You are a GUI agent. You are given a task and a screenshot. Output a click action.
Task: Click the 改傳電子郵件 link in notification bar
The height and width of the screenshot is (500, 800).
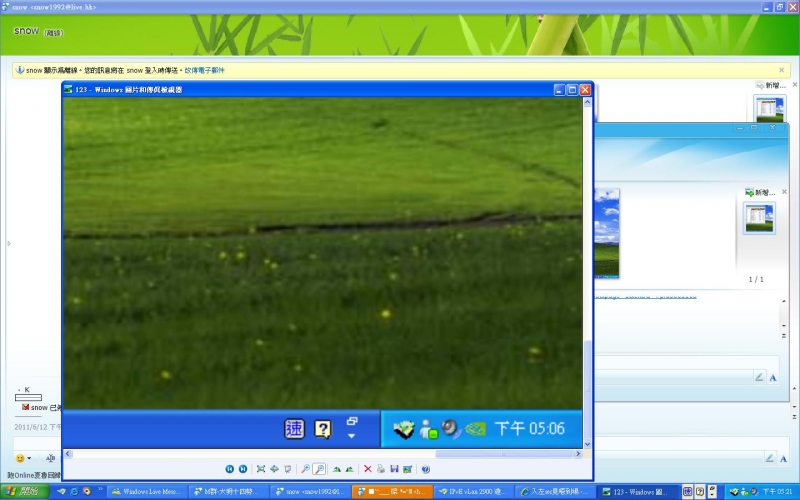(x=205, y=71)
